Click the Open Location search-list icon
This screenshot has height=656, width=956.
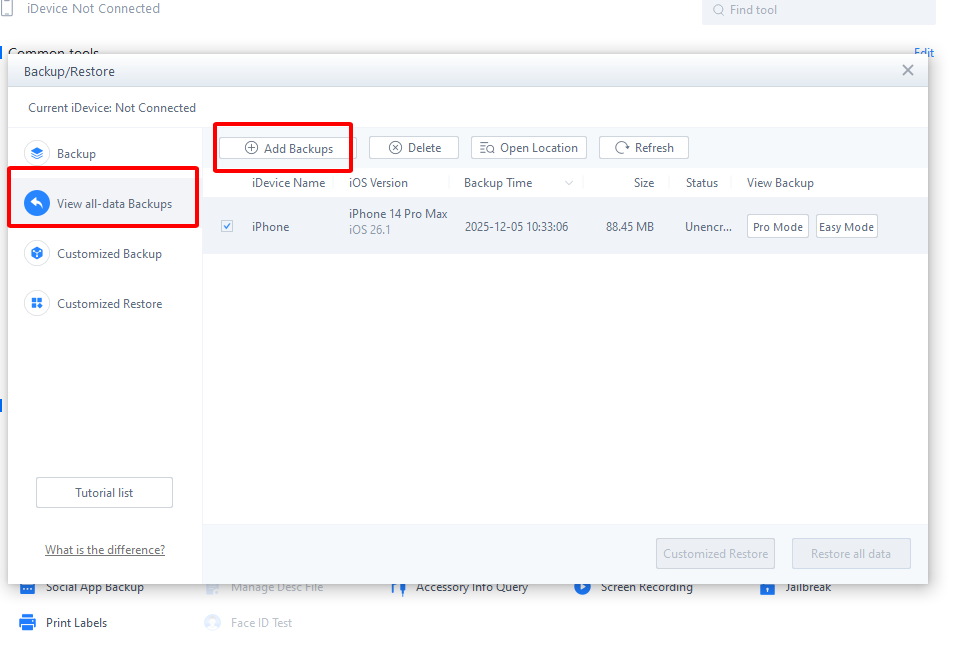click(x=487, y=148)
